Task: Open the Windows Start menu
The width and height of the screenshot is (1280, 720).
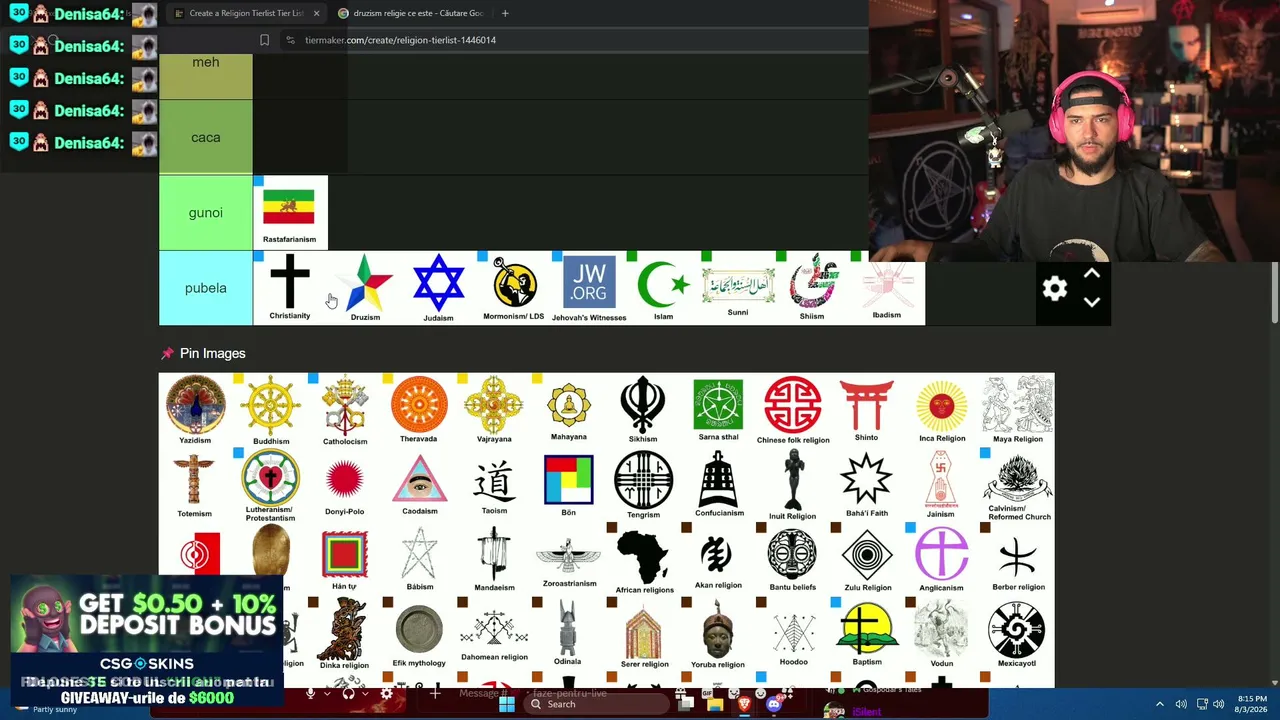Action: (x=507, y=704)
